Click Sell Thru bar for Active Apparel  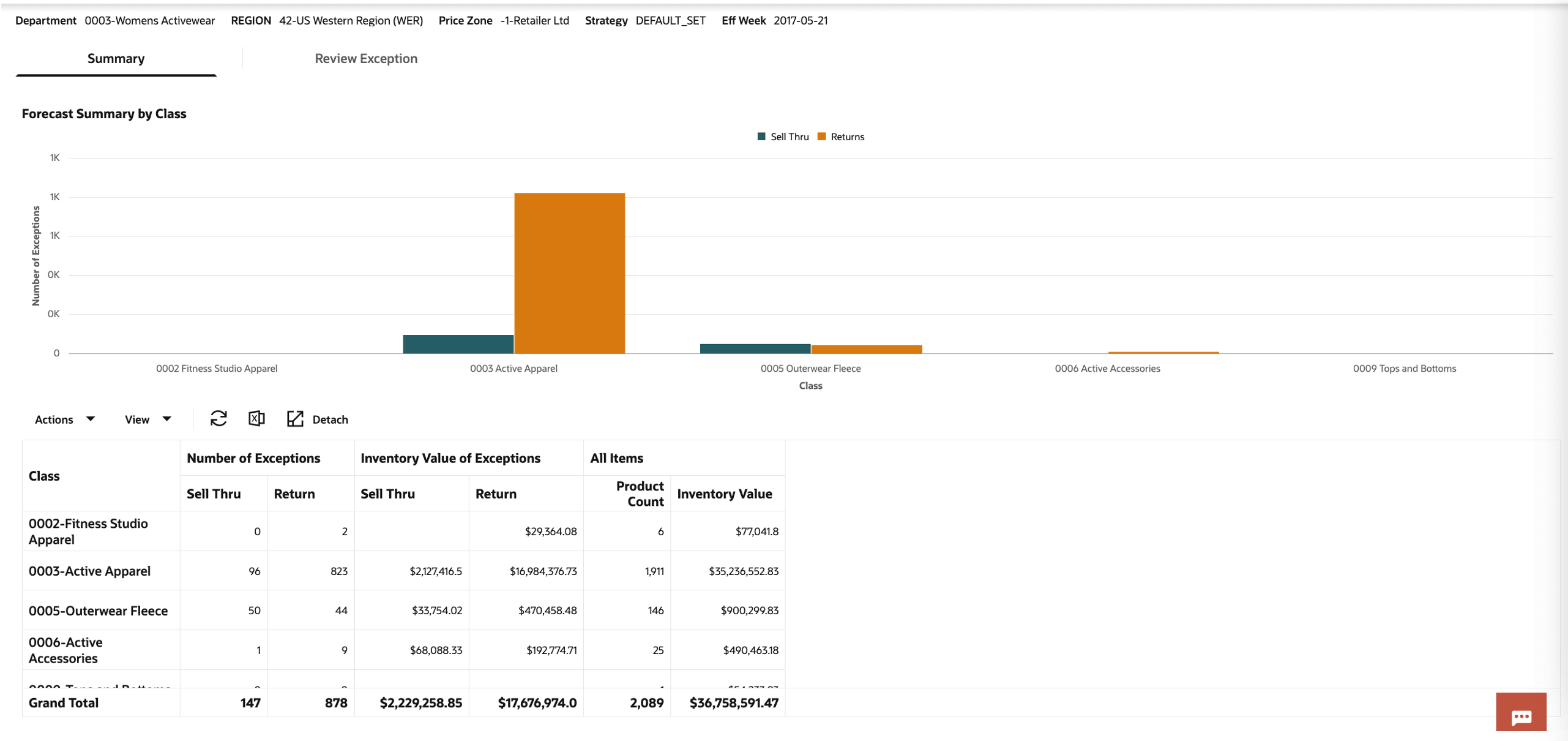tap(458, 344)
